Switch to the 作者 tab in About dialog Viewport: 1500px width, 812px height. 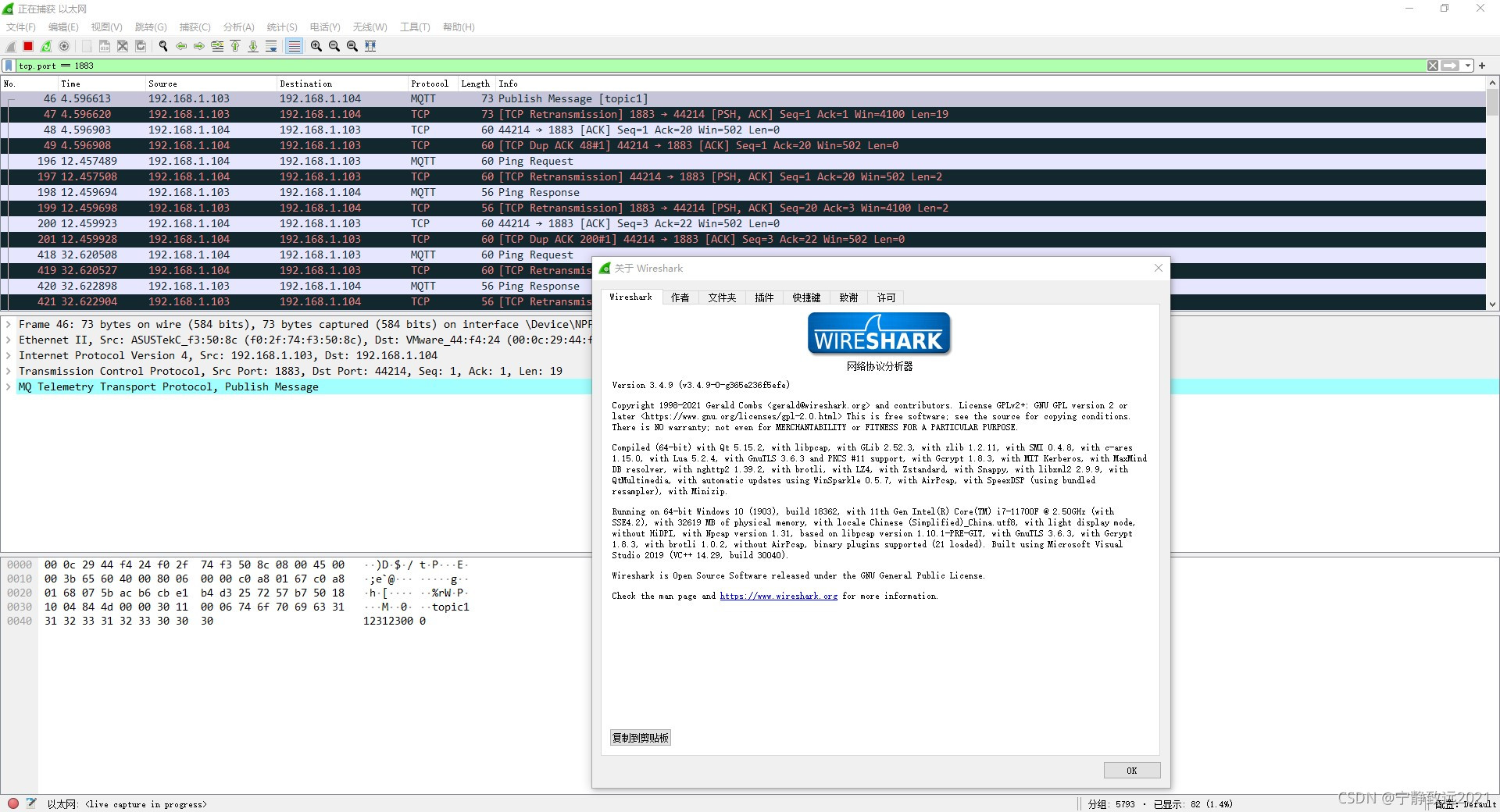point(680,297)
